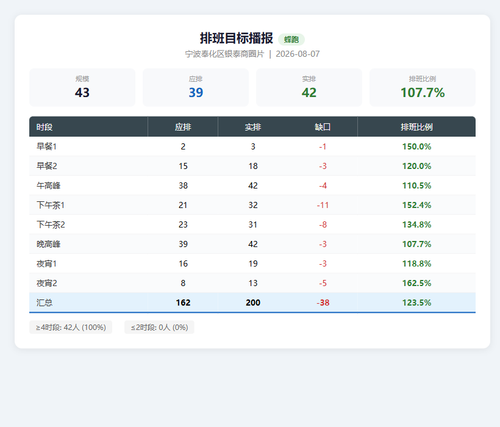
Task: Click 118.8% ratio in the 夜宵1 row
Action: click(417, 264)
